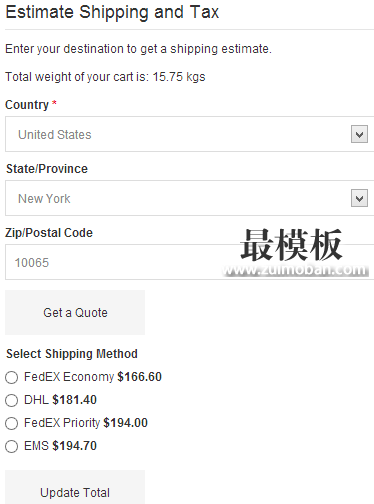Viewport: 374px width, 504px height.
Task: Click the Estimate Shipping and Tax heading
Action: [112, 12]
